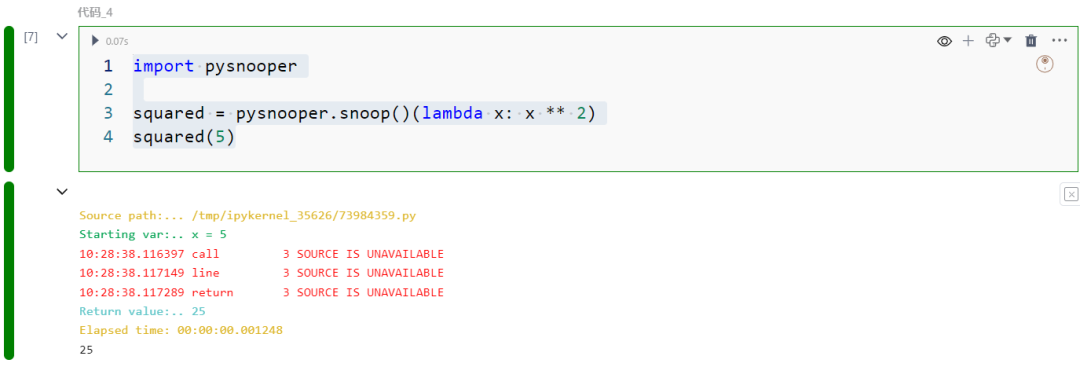Add a new cell with the plus icon
Screen dimensions: 1080x389
click(x=968, y=41)
